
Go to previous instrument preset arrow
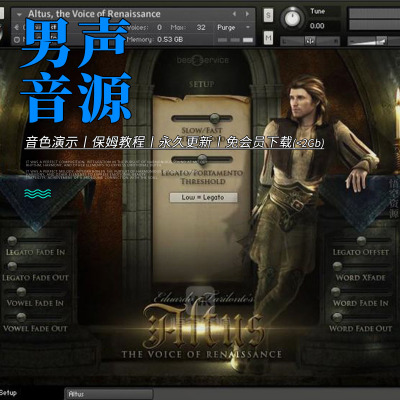click(234, 14)
